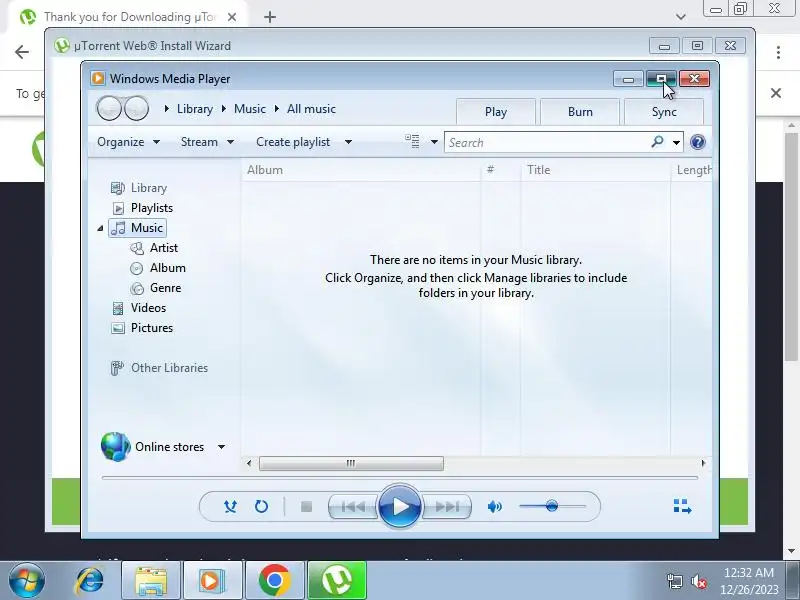800x600 pixels.
Task: Open the Play tab
Action: [x=495, y=112]
